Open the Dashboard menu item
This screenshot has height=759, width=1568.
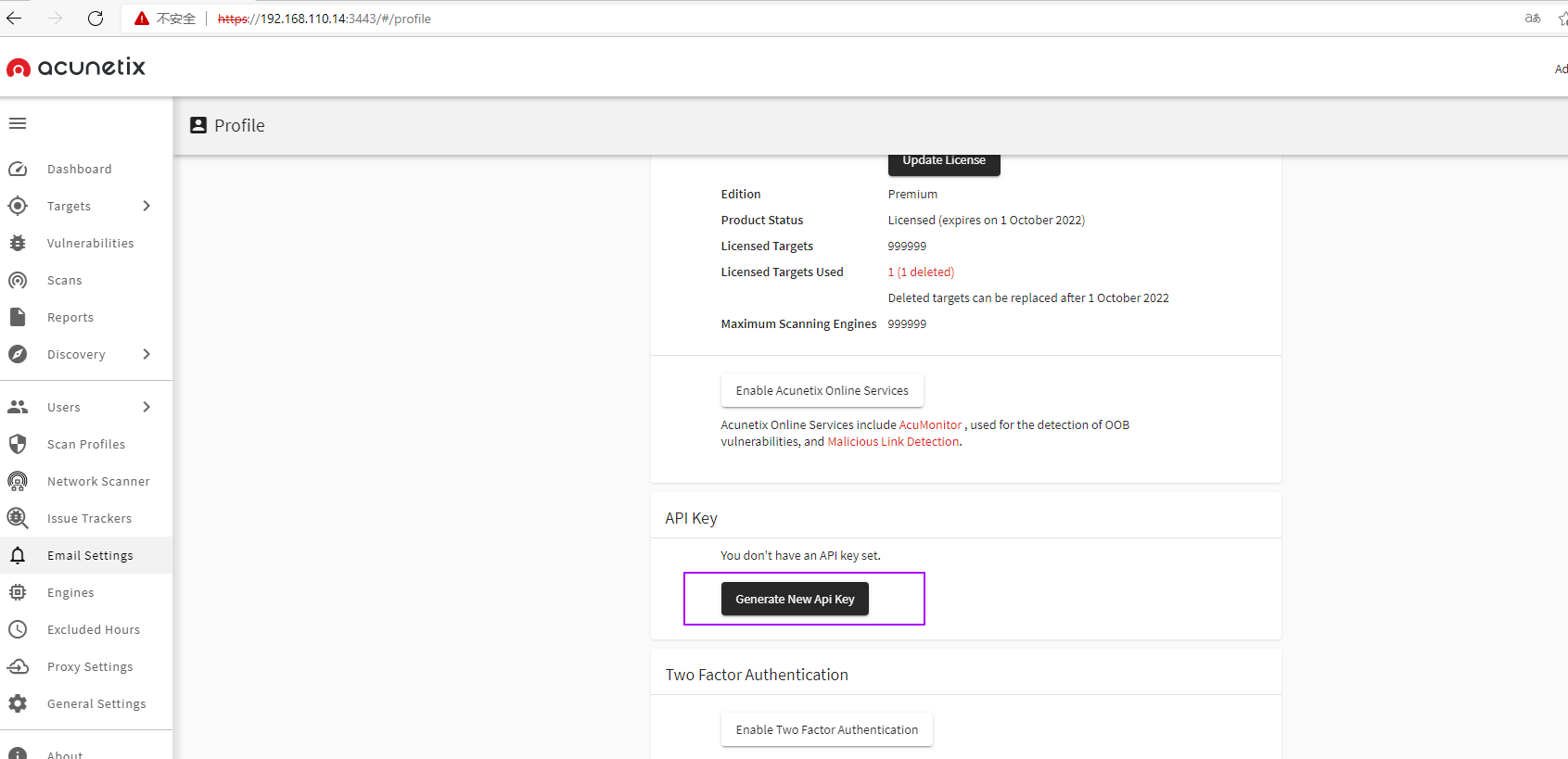pos(86,169)
